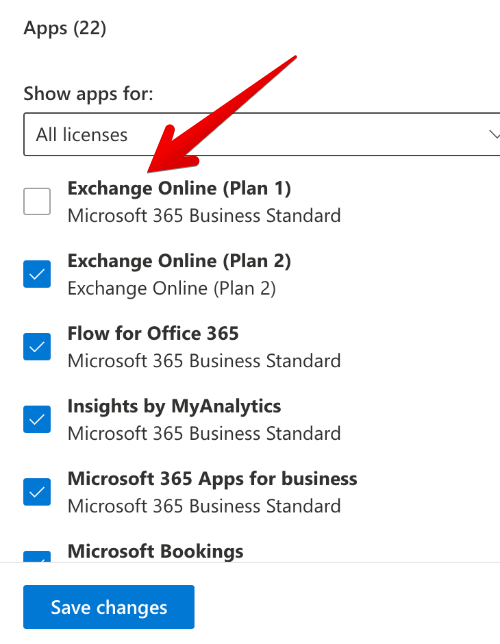The image size is (500, 644).
Task: Click the Insights by MyAnalytics label
Action: (174, 407)
